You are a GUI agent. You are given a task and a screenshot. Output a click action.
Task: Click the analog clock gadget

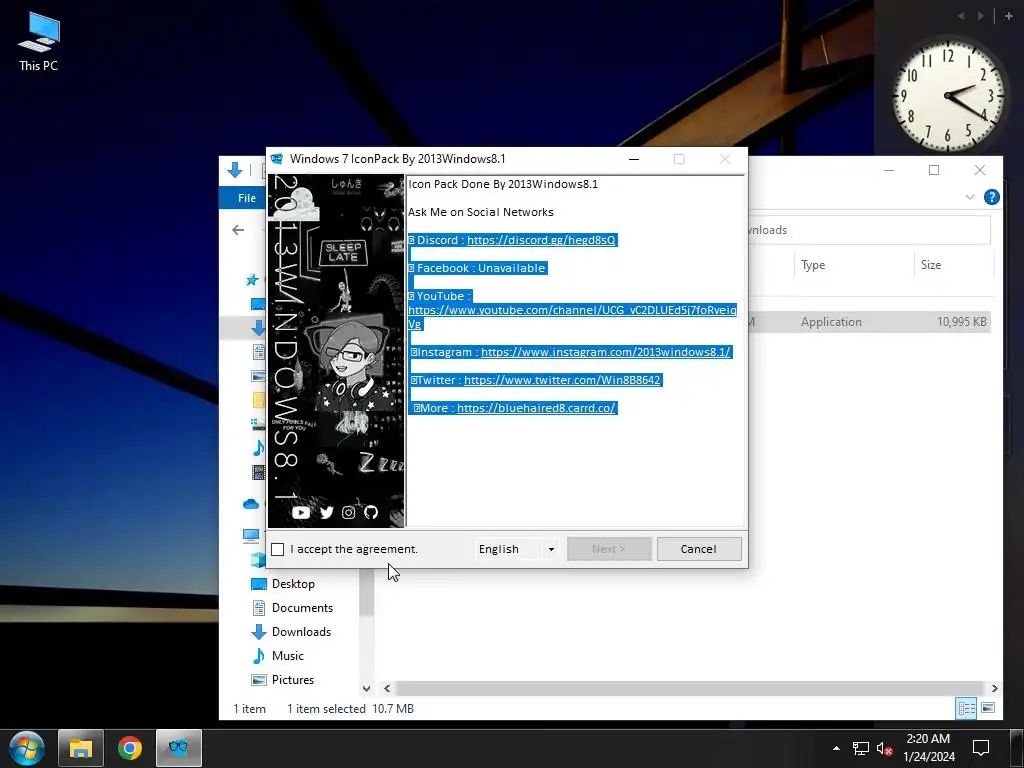click(x=948, y=96)
